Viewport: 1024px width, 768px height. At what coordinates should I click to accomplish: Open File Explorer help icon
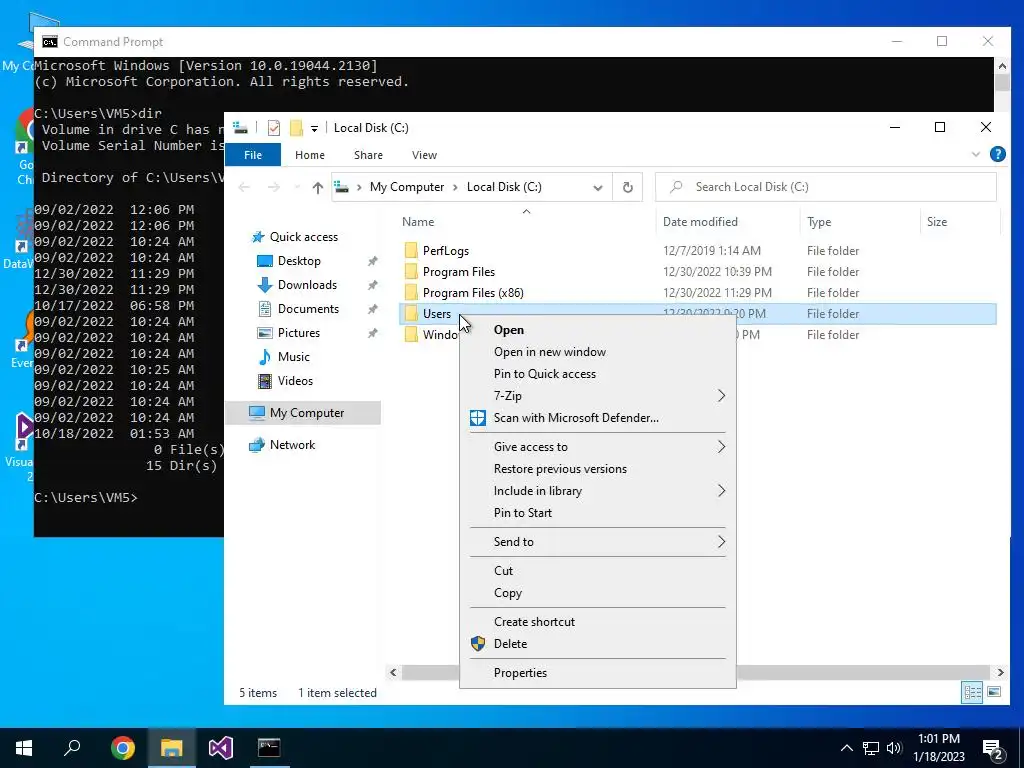(x=997, y=154)
